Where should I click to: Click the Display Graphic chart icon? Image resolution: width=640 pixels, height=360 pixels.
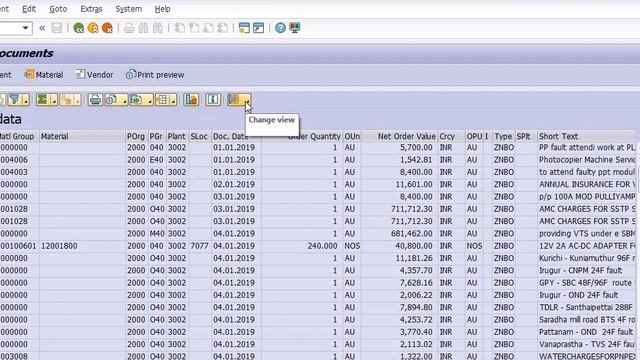click(x=191, y=100)
